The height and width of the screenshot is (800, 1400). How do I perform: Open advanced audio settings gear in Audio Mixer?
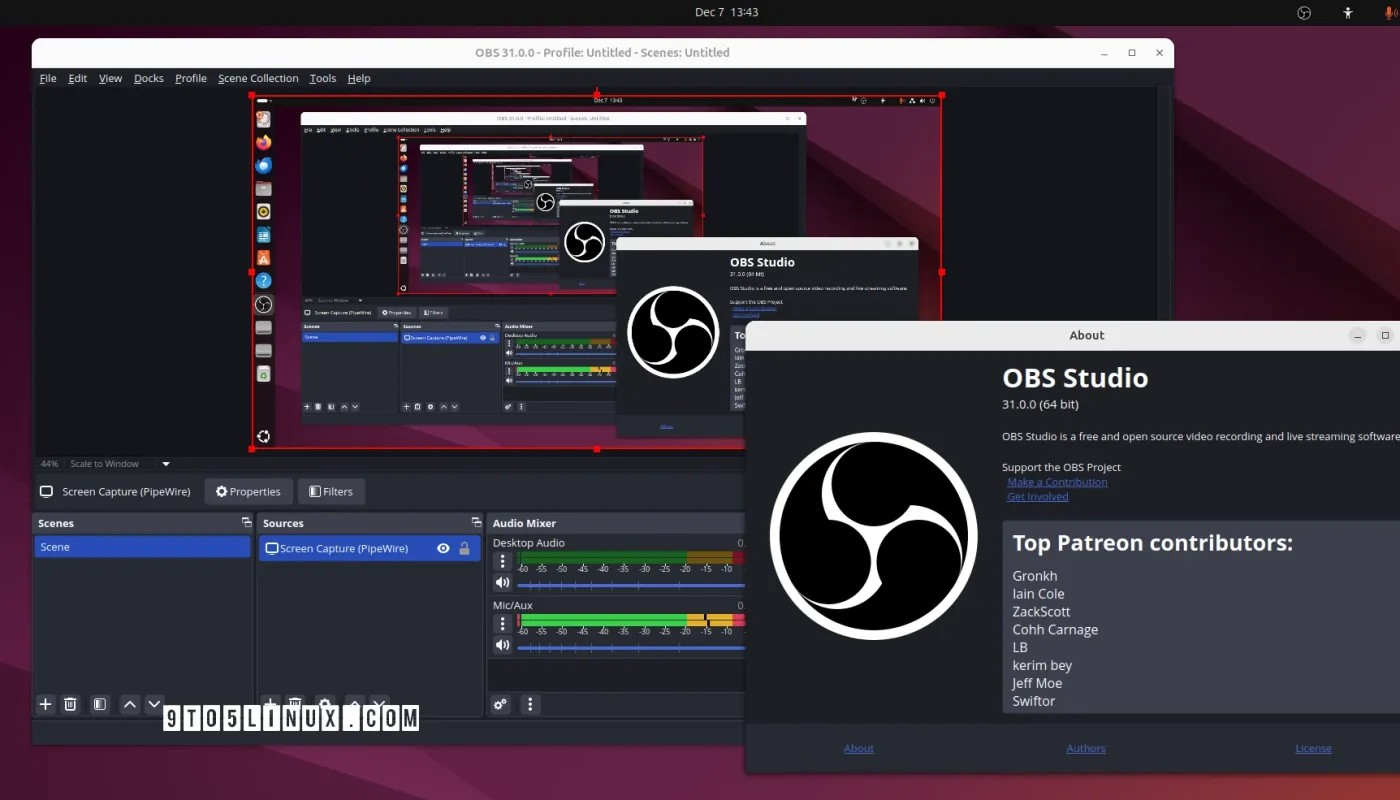500,704
